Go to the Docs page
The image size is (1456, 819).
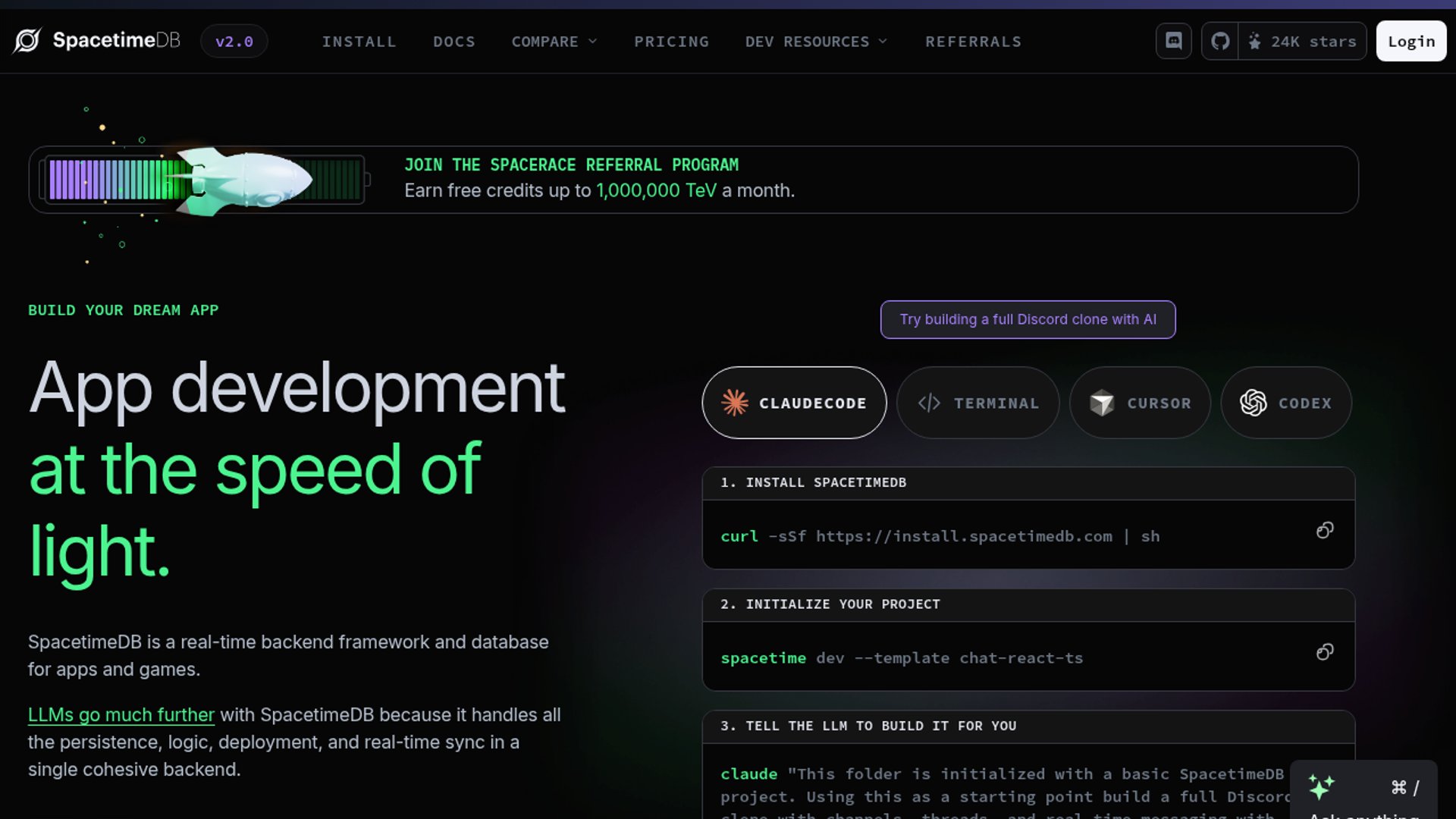(453, 42)
